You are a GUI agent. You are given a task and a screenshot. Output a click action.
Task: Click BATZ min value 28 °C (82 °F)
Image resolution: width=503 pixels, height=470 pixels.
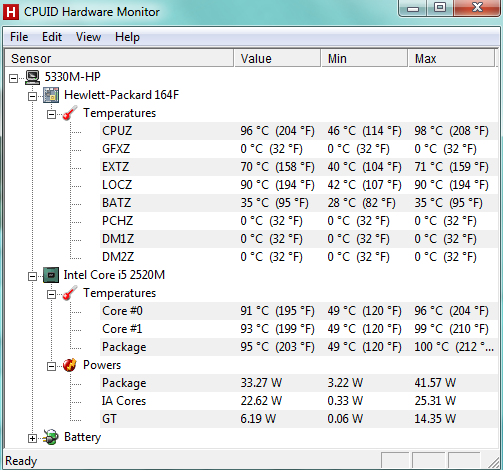point(361,203)
